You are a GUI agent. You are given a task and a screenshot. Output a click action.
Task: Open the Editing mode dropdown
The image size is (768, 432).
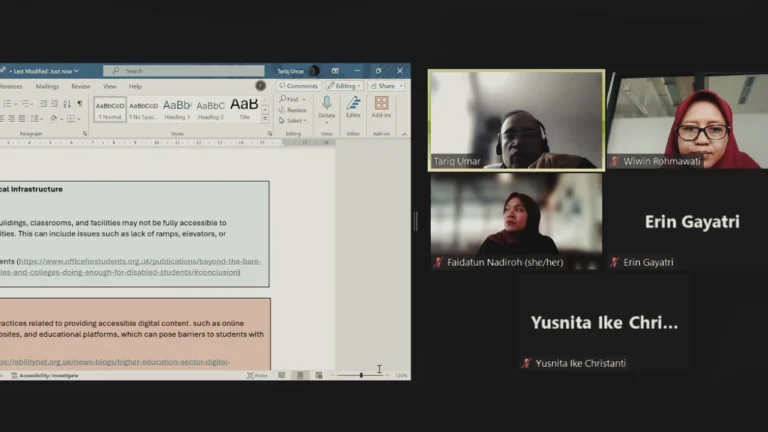344,86
